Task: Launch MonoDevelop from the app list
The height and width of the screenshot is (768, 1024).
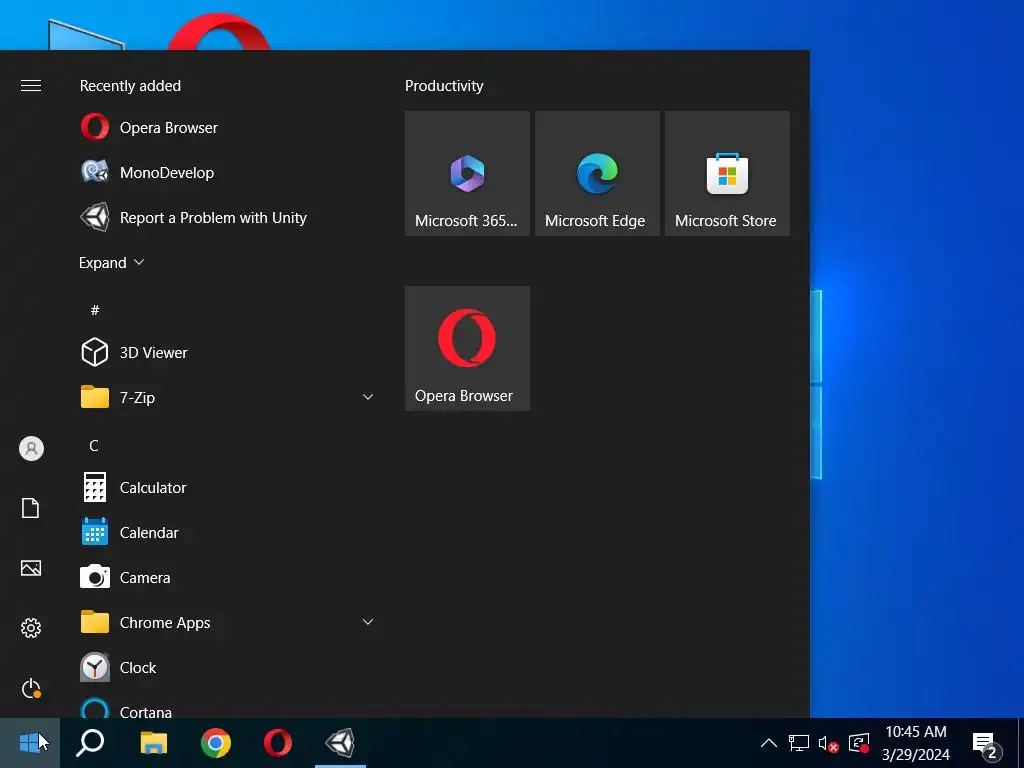Action: 225,172
